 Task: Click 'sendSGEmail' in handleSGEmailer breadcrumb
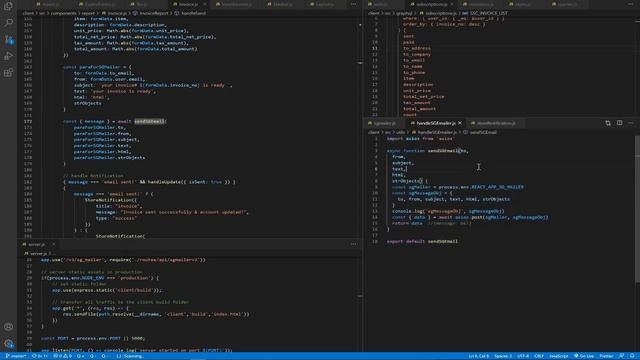pos(483,132)
